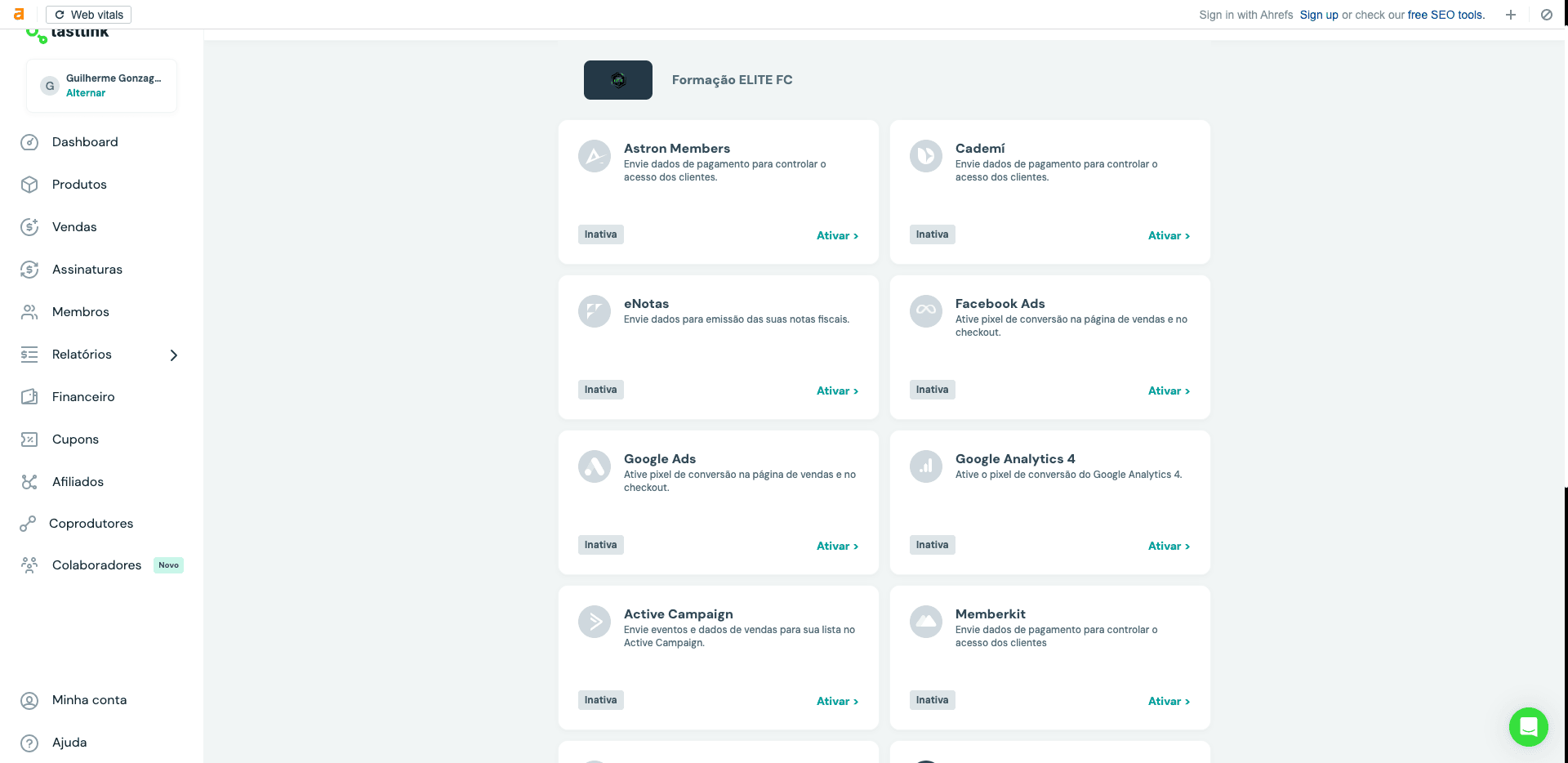The height and width of the screenshot is (763, 1568).
Task: Click the Dashboard gauge icon in sidebar
Action: point(29,142)
